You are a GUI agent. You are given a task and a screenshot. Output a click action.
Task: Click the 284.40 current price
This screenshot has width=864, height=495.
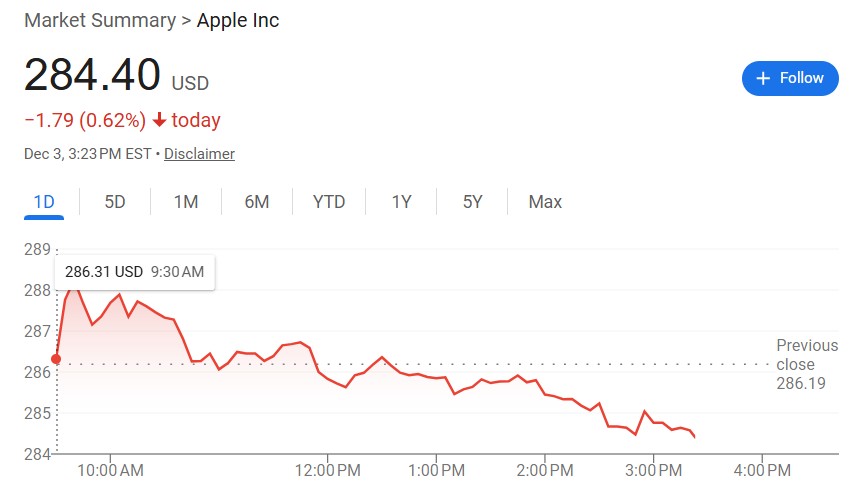(x=92, y=76)
